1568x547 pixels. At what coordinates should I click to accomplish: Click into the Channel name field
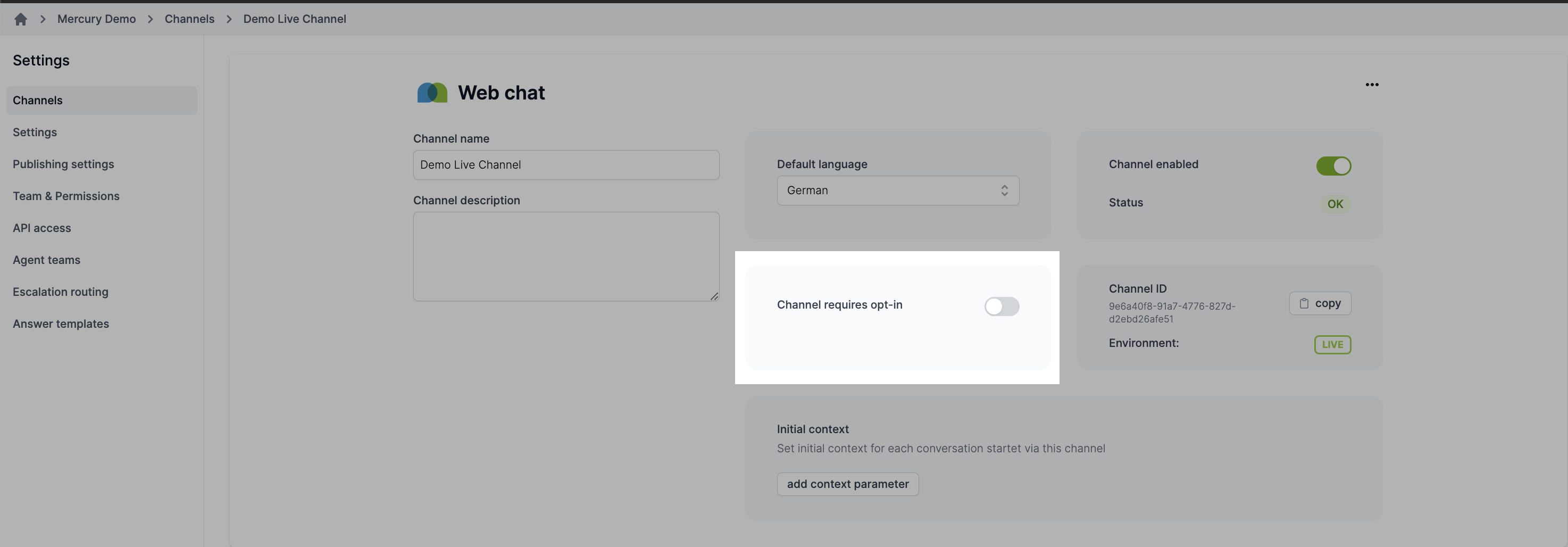(x=566, y=165)
